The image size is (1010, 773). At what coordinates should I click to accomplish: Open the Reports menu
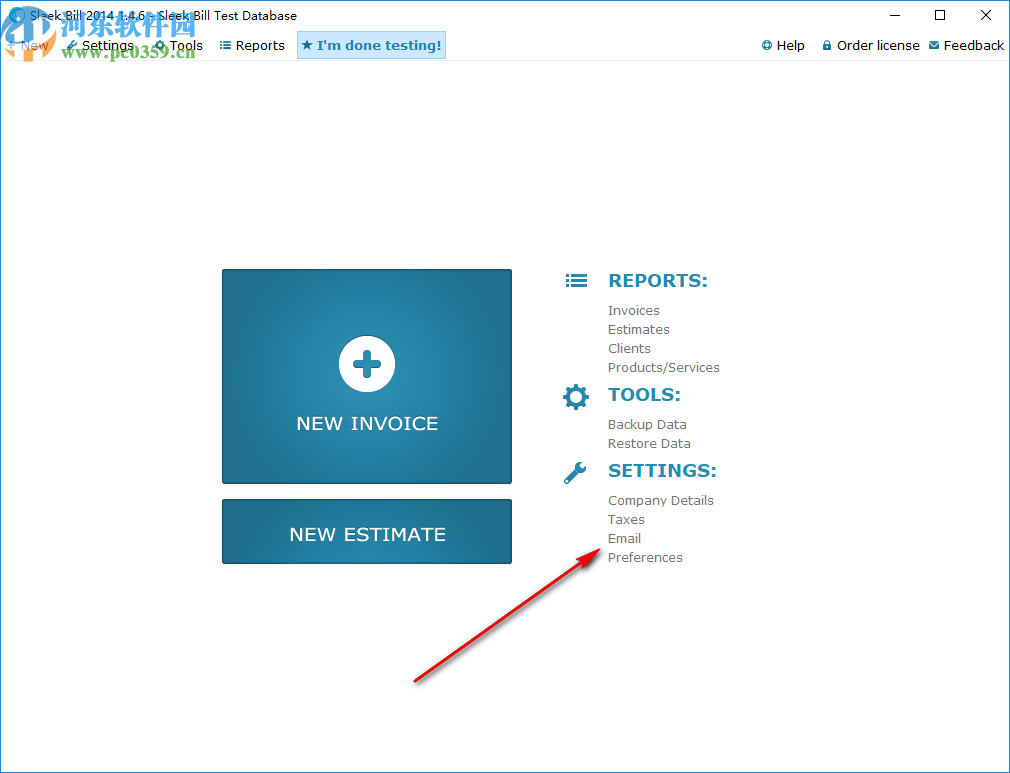[x=252, y=46]
